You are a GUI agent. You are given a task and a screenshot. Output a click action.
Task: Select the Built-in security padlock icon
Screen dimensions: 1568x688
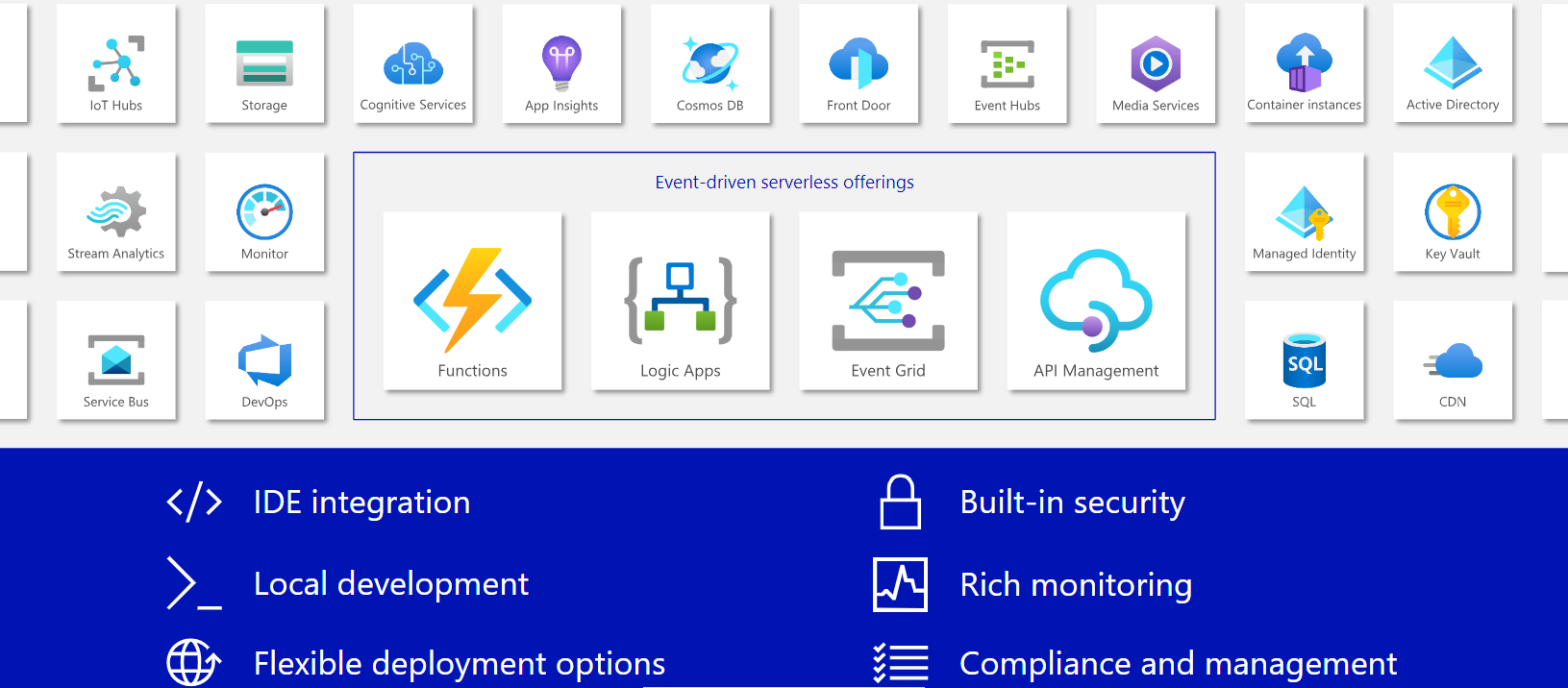pyautogui.click(x=900, y=502)
